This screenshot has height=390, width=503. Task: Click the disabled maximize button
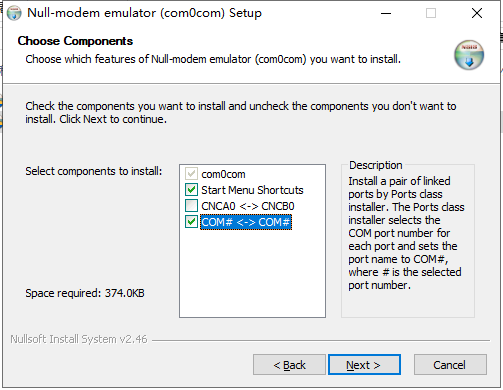coord(431,13)
